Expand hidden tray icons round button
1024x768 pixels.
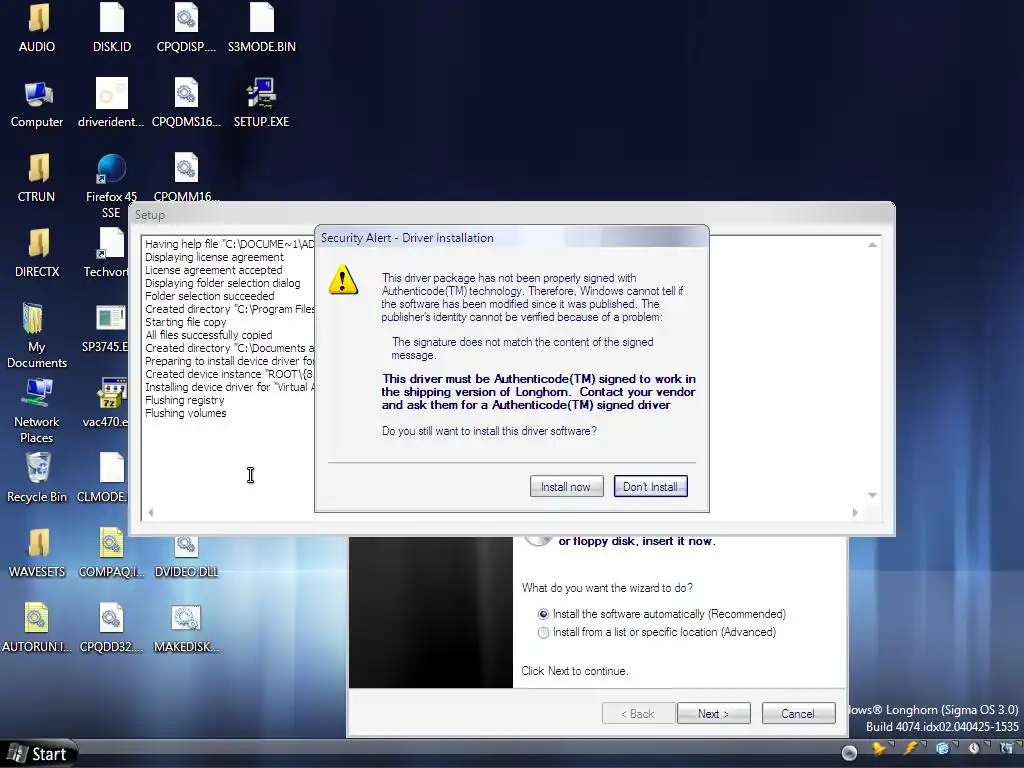[849, 753]
